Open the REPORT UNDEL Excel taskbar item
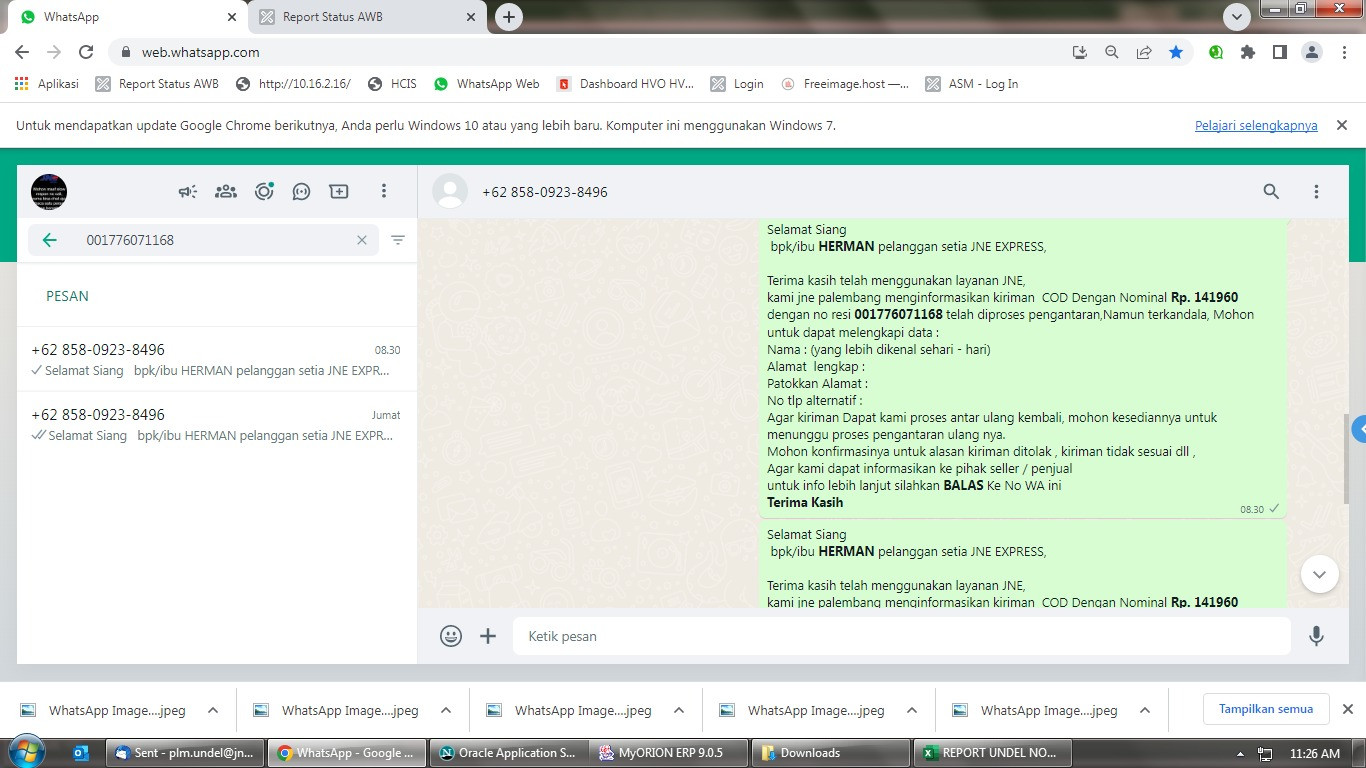Screen dimensions: 1366x768 992,753
